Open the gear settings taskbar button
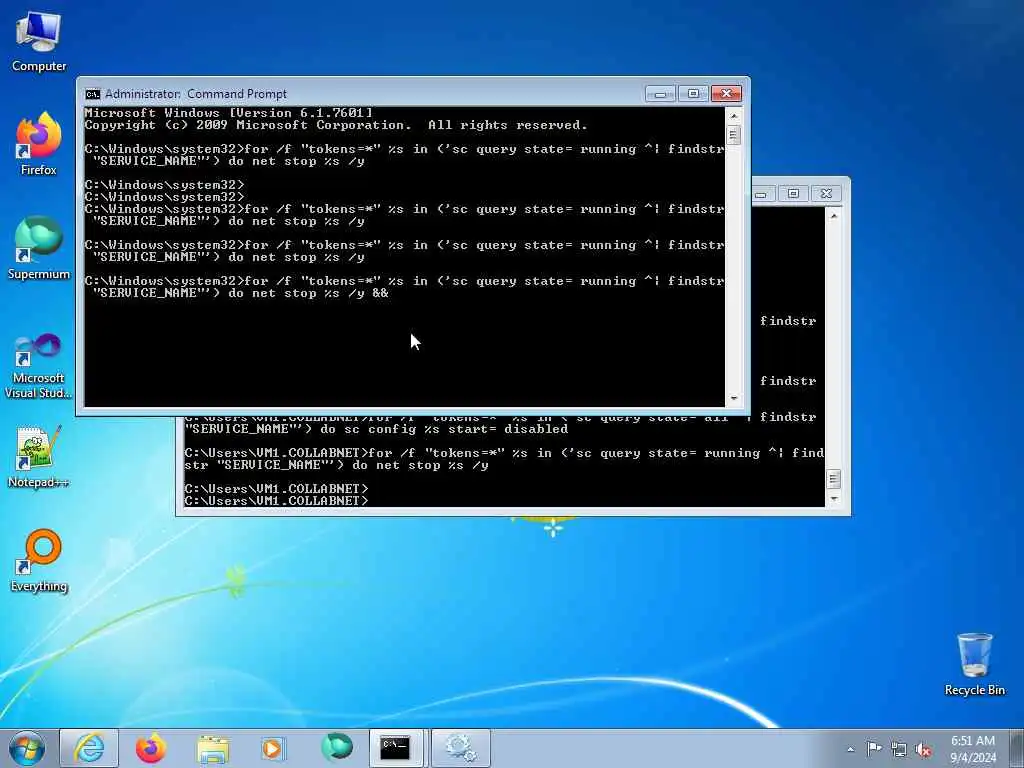Image resolution: width=1024 pixels, height=768 pixels. click(460, 748)
